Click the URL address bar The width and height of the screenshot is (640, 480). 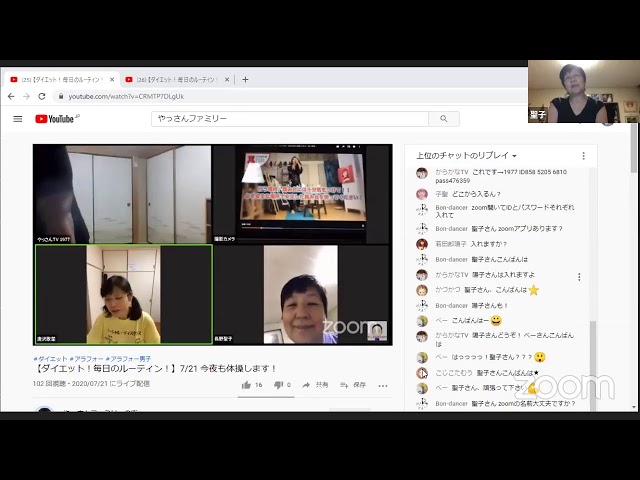click(x=290, y=96)
